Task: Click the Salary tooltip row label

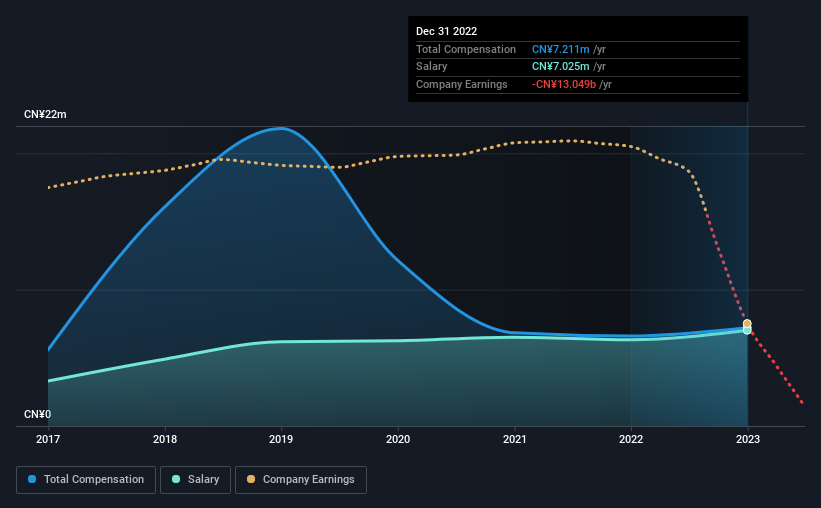Action: click(431, 67)
